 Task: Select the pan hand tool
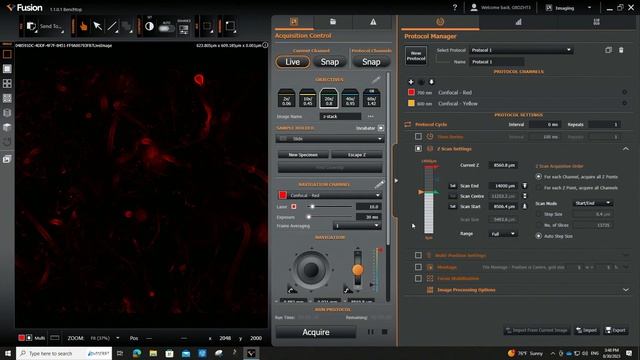tap(83, 27)
